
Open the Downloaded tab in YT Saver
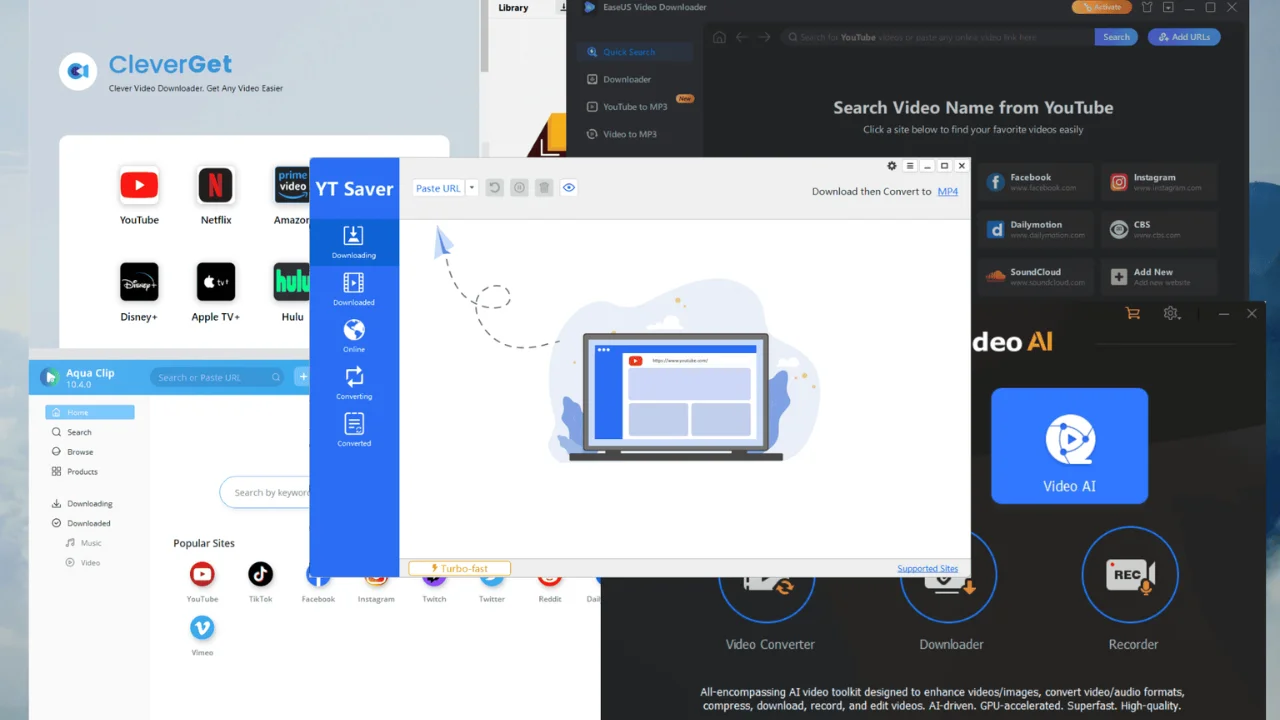coord(354,289)
